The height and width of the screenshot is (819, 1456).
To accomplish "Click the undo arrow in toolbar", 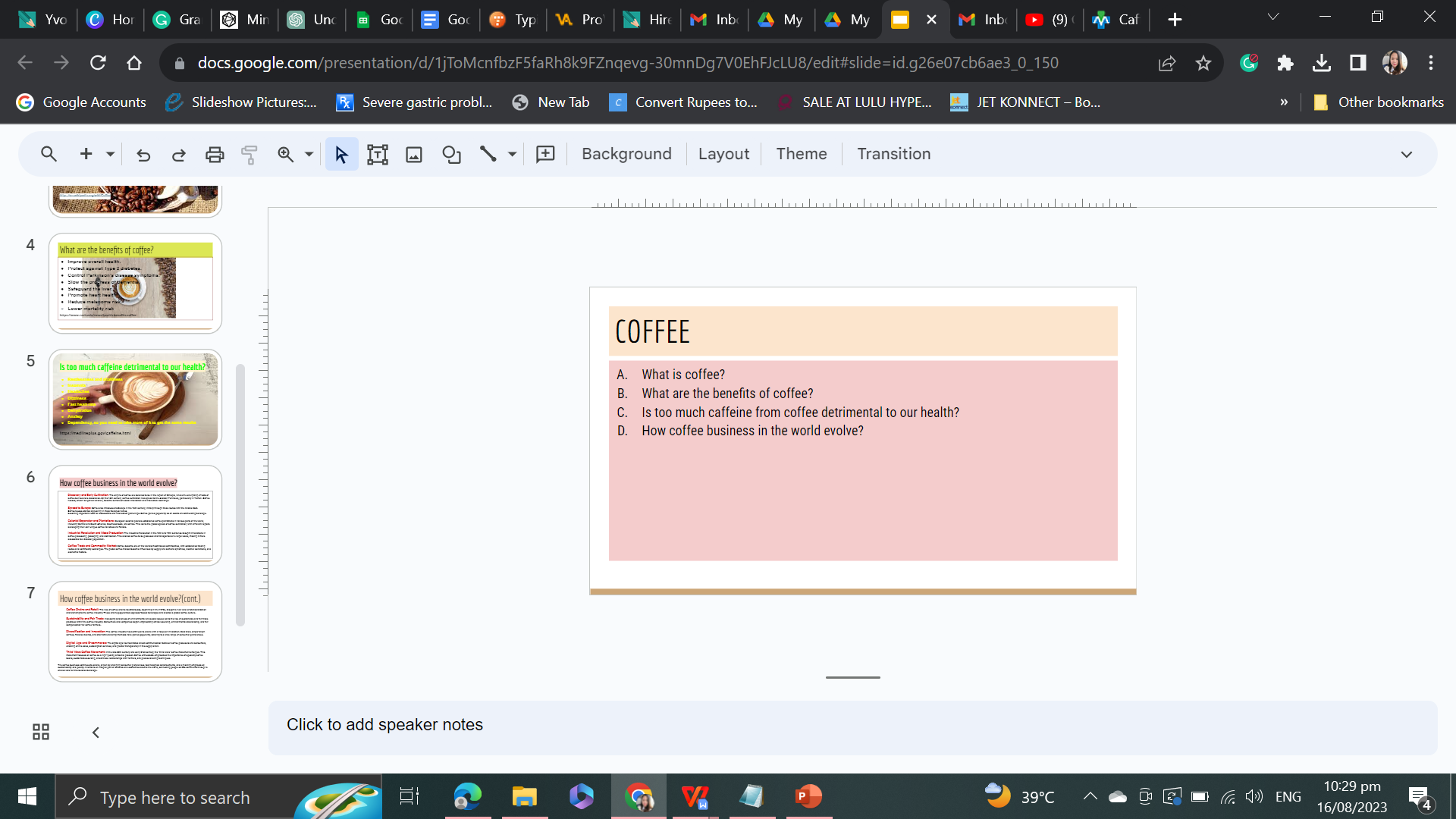I will click(143, 155).
